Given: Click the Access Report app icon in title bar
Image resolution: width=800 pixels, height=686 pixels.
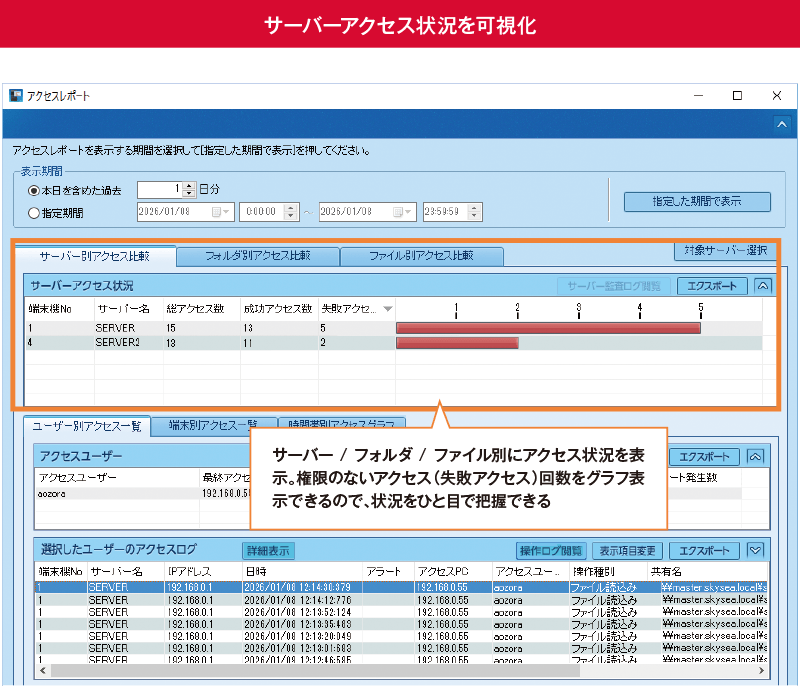Looking at the screenshot, I should click(x=16, y=96).
